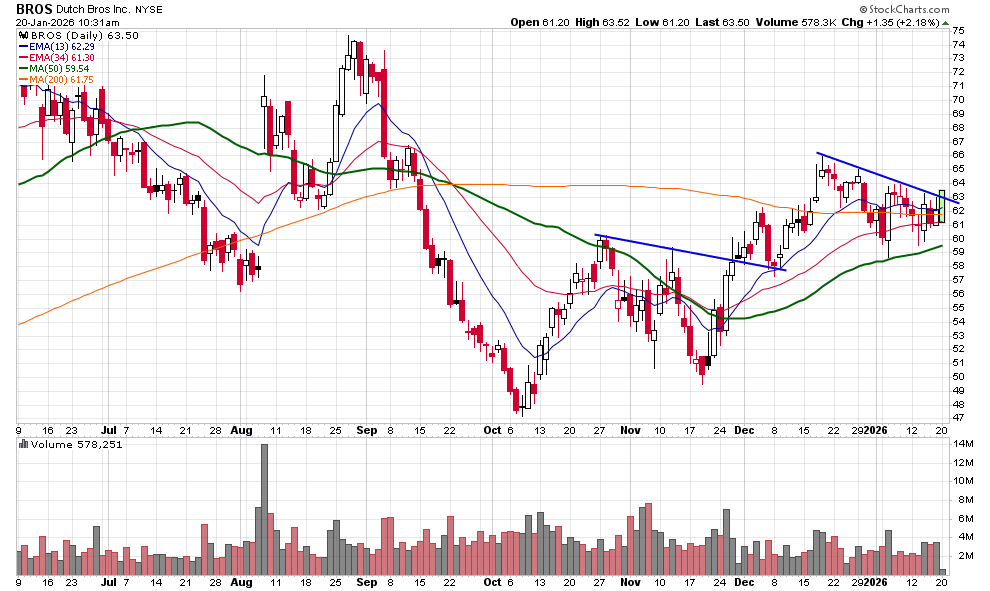Click the 20-Jan-2026 10:31am timestamp
Screen dimensions: 990x591
pos(68,22)
